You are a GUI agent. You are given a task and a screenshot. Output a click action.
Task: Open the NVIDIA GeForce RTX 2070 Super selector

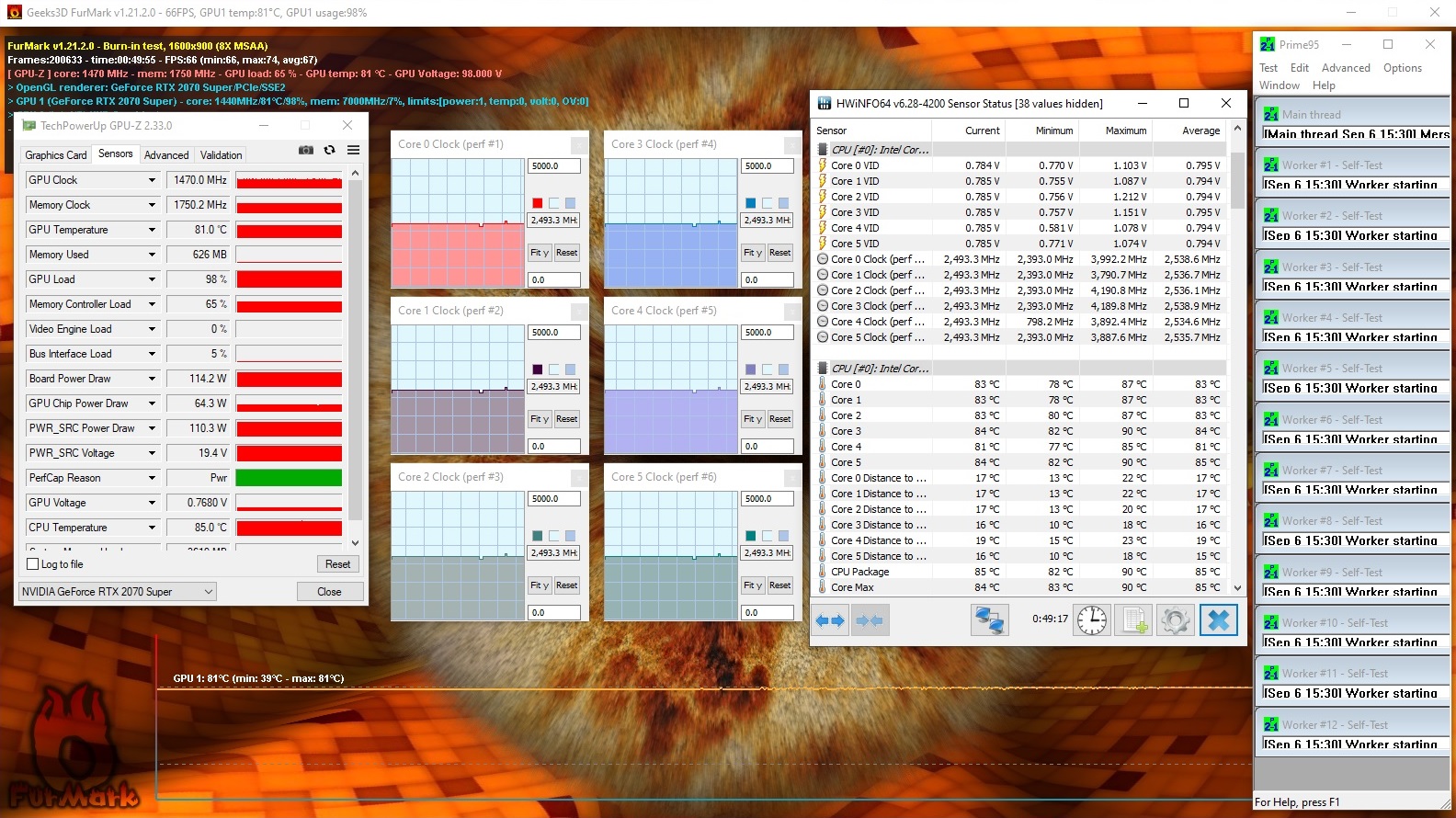click(118, 592)
